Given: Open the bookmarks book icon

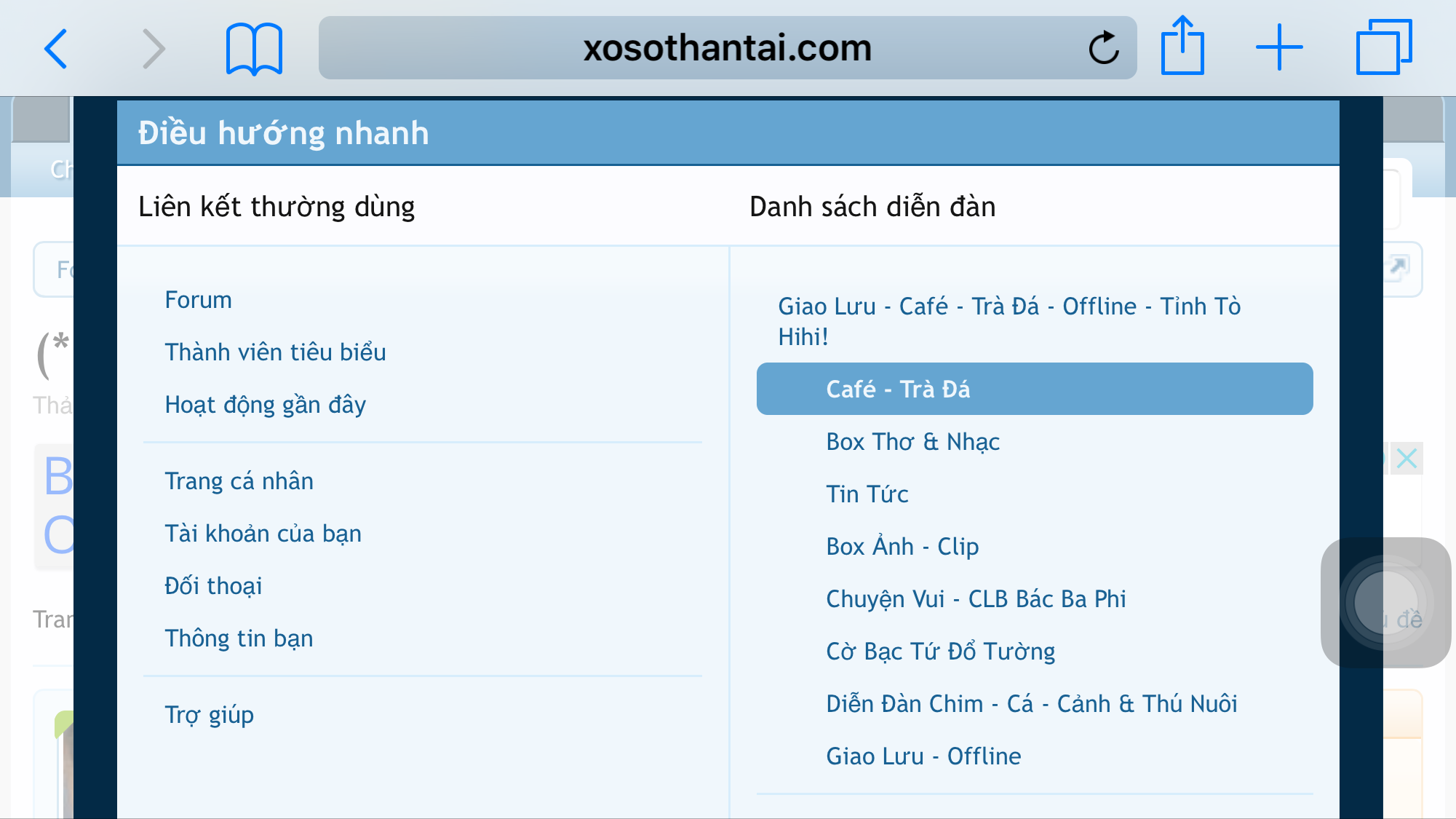Looking at the screenshot, I should [254, 49].
